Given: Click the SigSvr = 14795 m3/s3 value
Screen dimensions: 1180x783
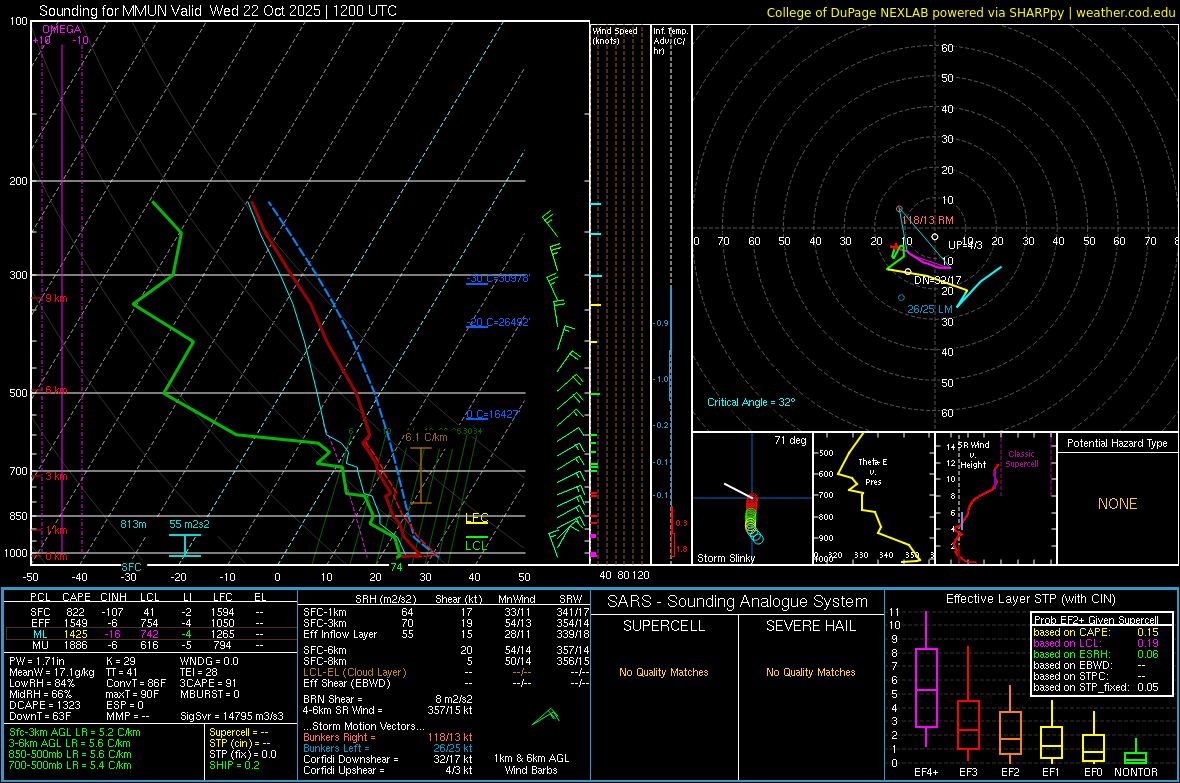Looking at the screenshot, I should pyautogui.click(x=232, y=716).
